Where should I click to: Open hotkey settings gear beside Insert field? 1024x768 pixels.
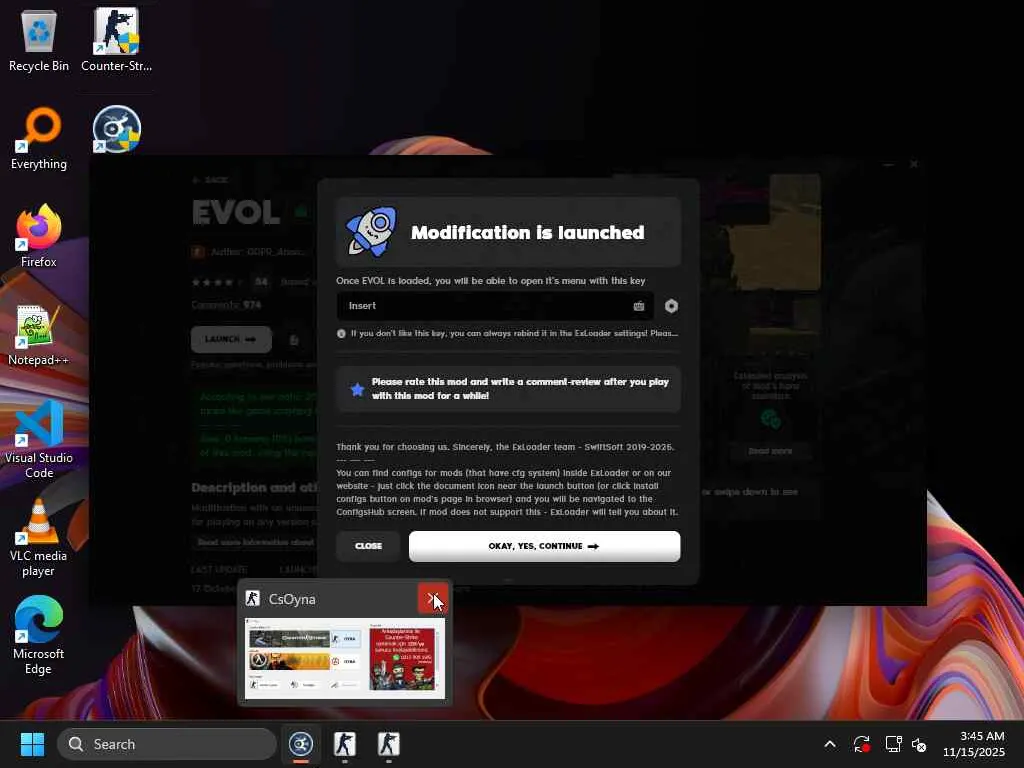click(671, 306)
